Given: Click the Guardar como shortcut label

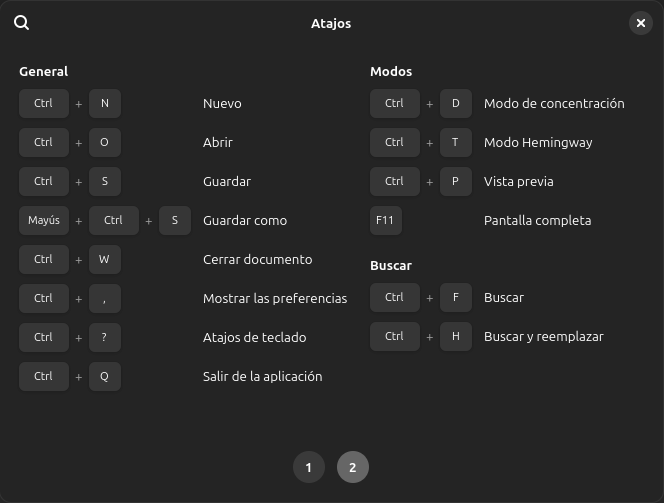Looking at the screenshot, I should click(245, 220).
